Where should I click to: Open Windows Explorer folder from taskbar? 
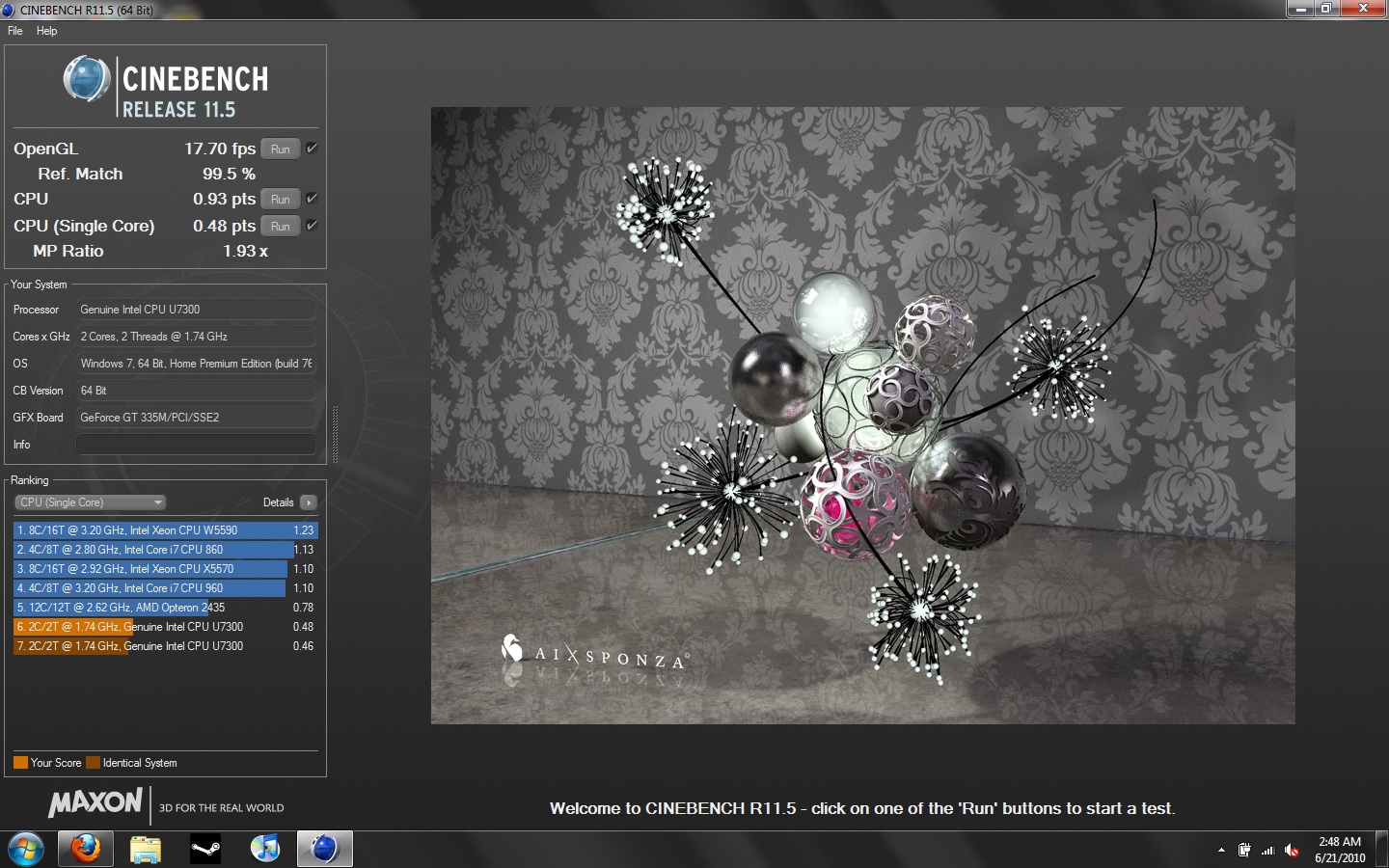point(145,850)
